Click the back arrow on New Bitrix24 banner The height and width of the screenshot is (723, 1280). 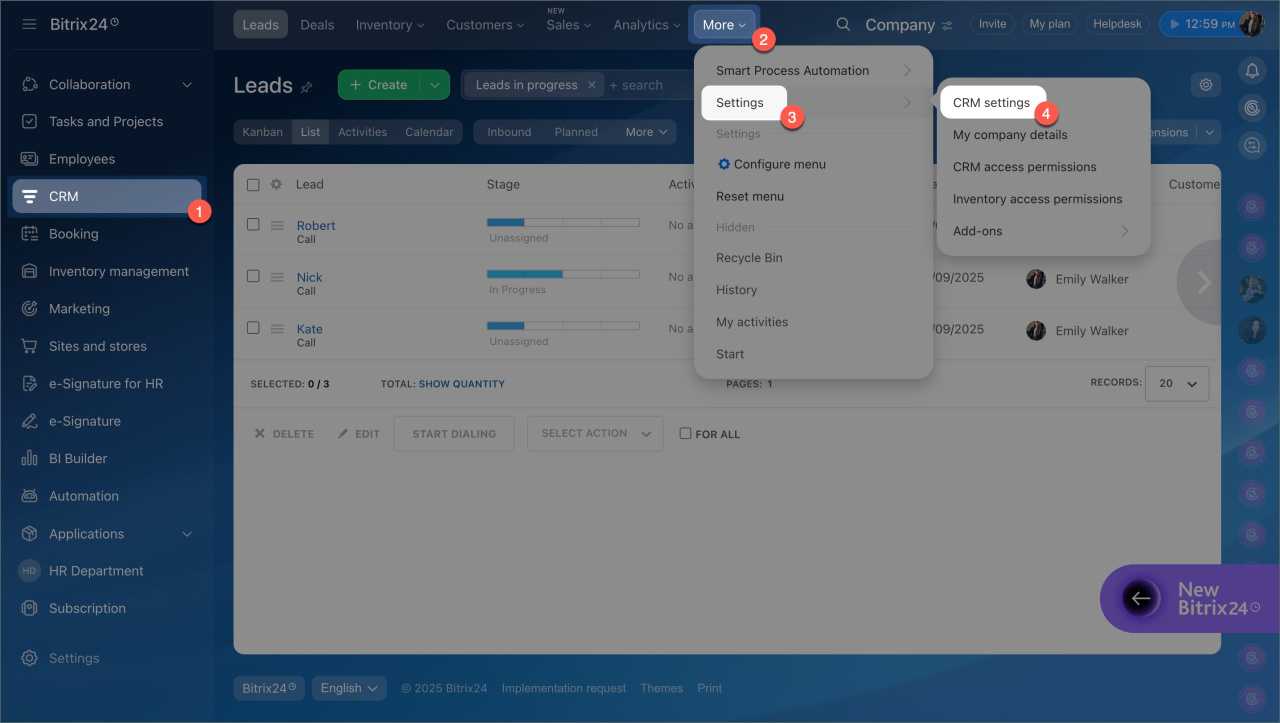[x=1140, y=598]
